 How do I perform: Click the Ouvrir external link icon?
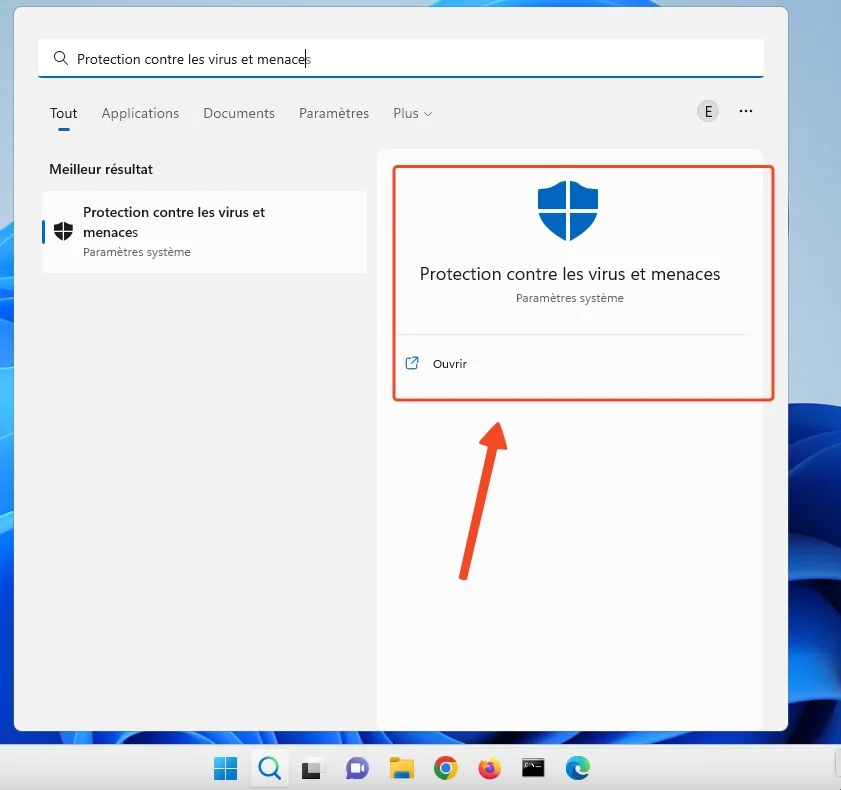coord(411,364)
